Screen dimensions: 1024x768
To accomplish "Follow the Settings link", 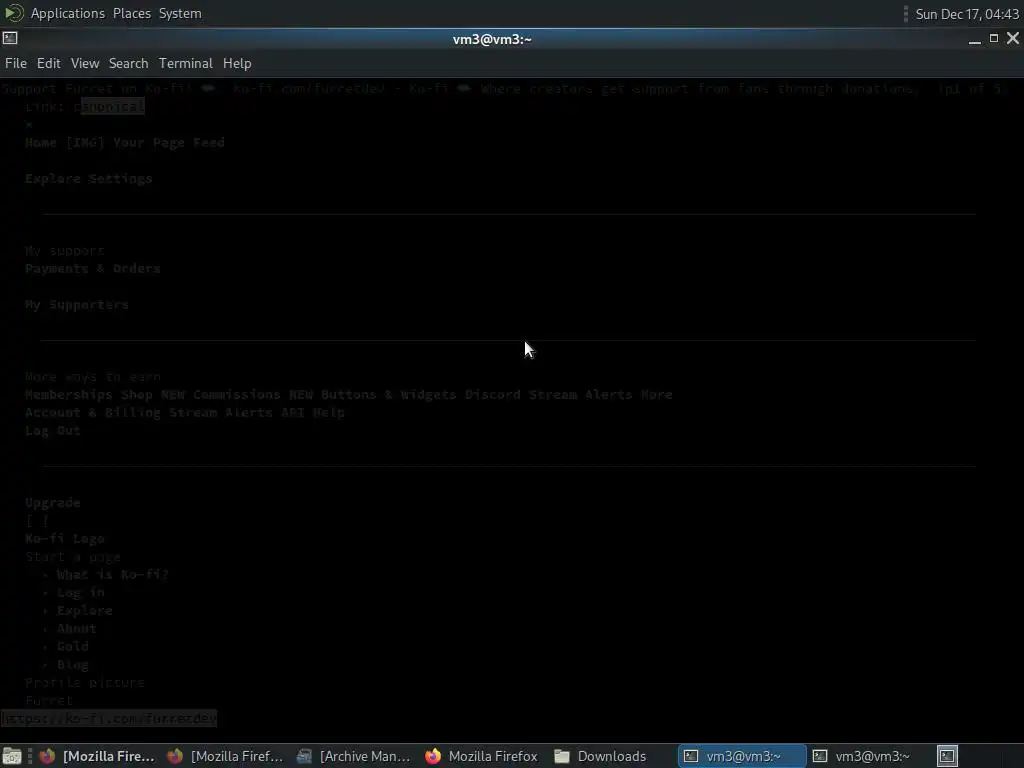I will [120, 179].
